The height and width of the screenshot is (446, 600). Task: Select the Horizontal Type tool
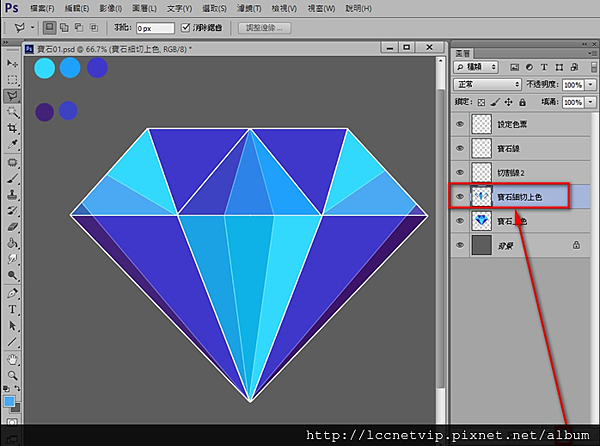click(x=12, y=309)
